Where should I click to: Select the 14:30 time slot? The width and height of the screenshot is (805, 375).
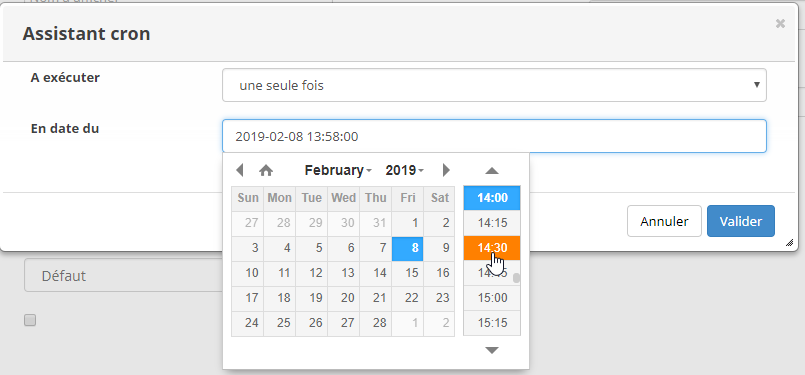(492, 248)
